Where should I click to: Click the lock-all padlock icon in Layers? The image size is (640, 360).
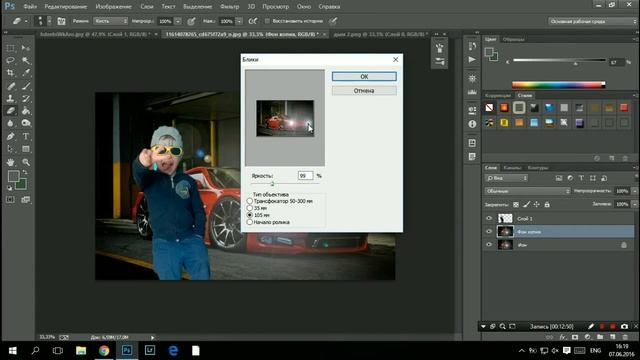tap(547, 204)
